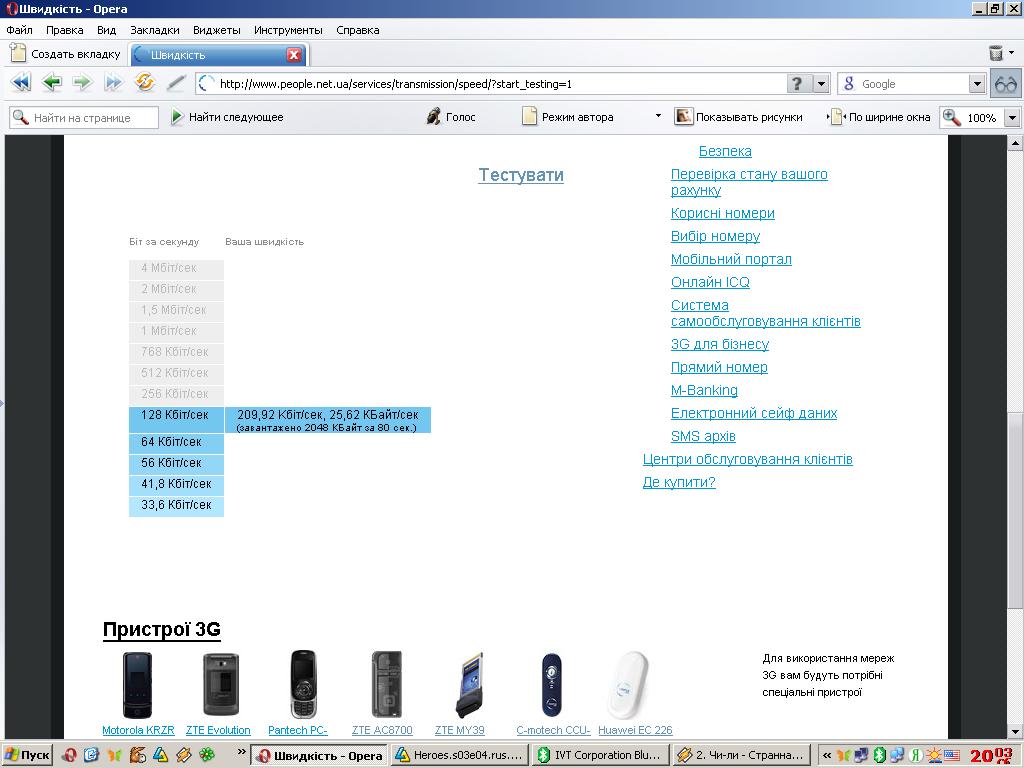Image resolution: width=1024 pixels, height=768 pixels.
Task: Activate the Голос voice button
Action: pyautogui.click(x=451, y=117)
